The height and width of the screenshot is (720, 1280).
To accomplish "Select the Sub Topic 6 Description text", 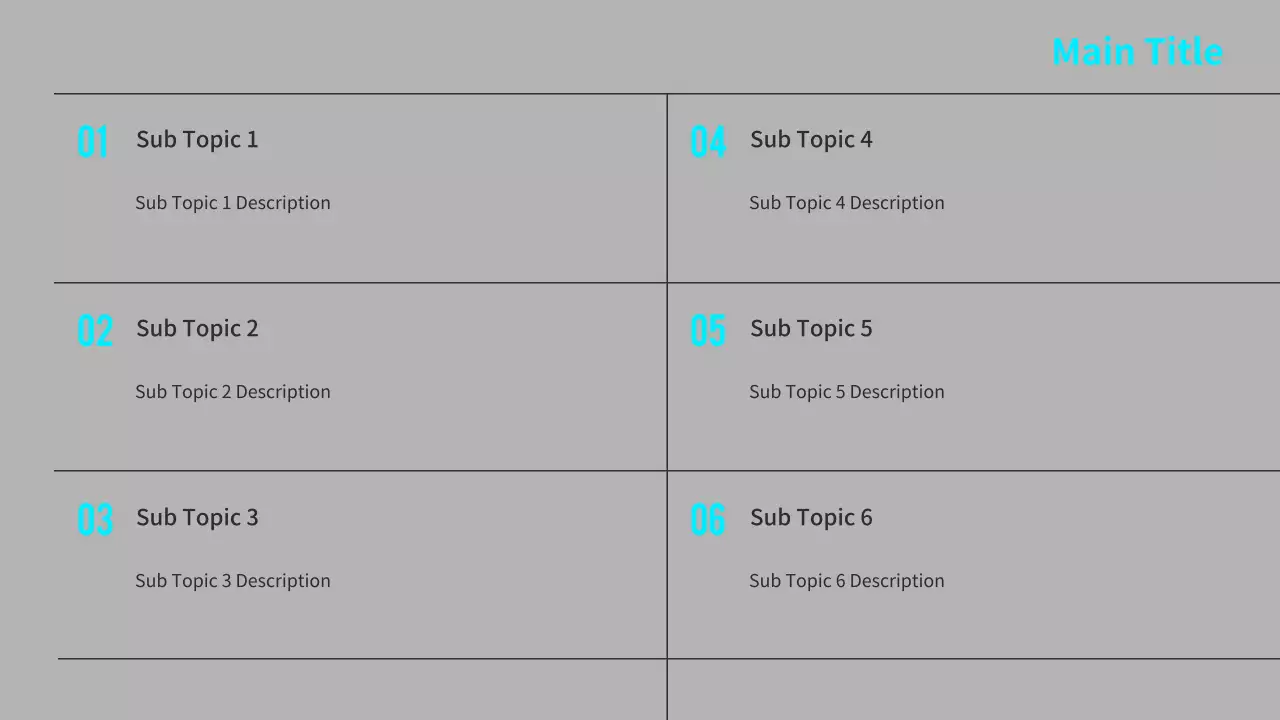I will pos(847,581).
